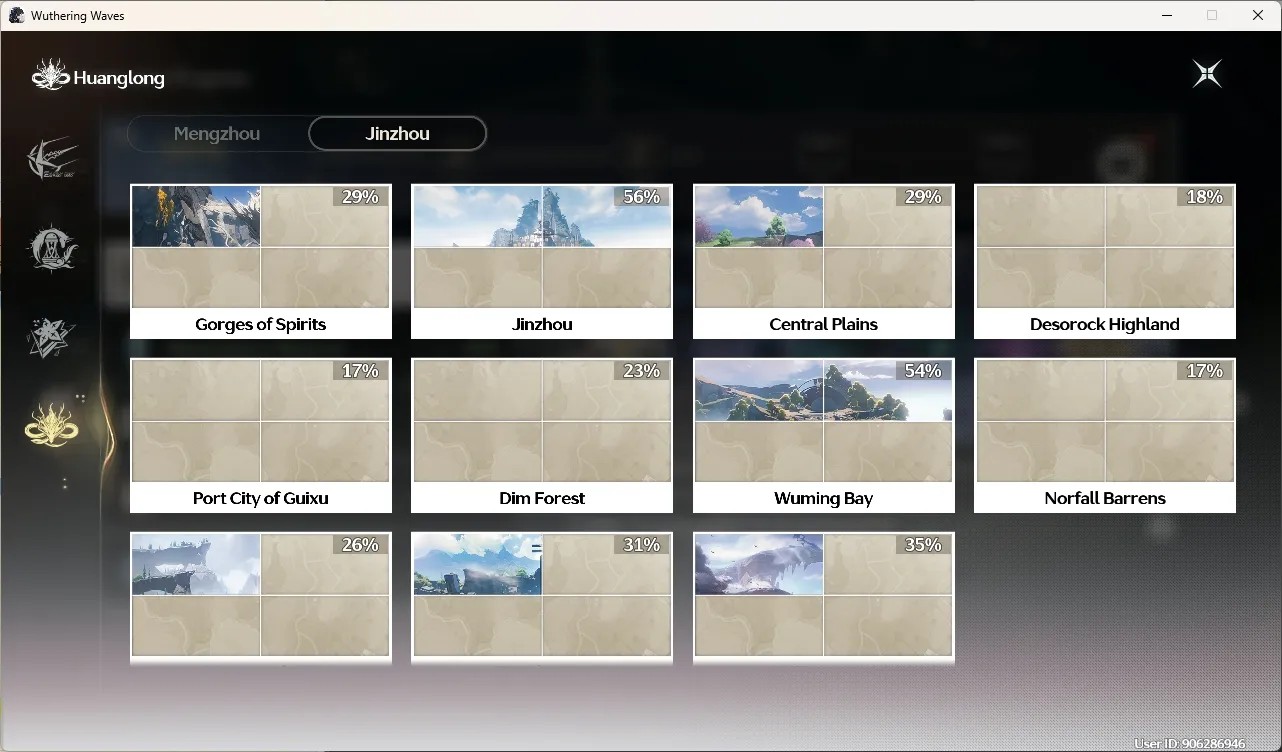This screenshot has height=752, width=1282.
Task: Open the Port City of Guixu card
Action: pyautogui.click(x=261, y=436)
